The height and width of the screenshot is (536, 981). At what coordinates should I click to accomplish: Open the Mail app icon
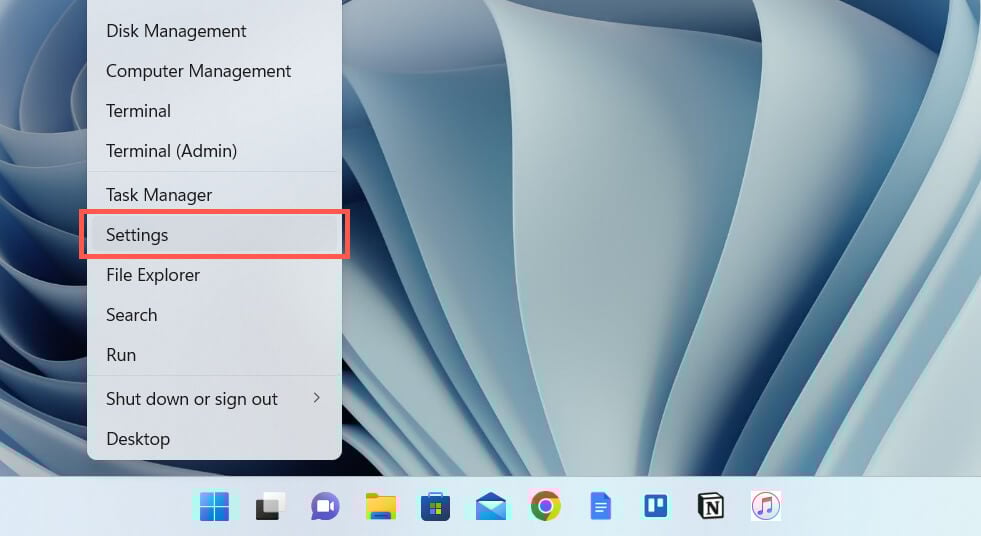click(490, 506)
